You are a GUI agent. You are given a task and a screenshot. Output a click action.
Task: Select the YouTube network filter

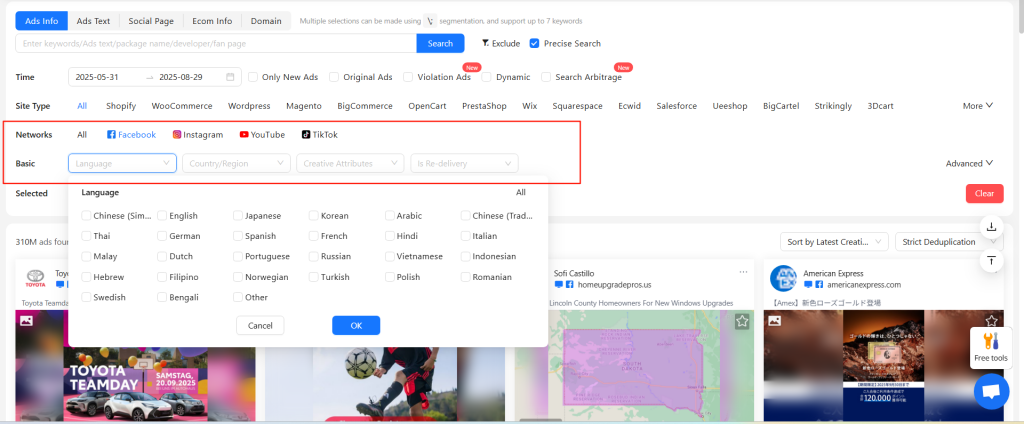tap(262, 135)
